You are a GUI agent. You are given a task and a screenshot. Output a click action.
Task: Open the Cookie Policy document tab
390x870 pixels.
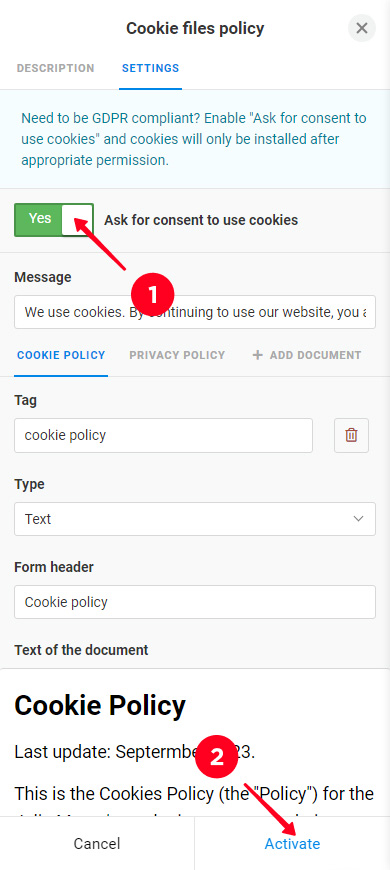coord(61,355)
